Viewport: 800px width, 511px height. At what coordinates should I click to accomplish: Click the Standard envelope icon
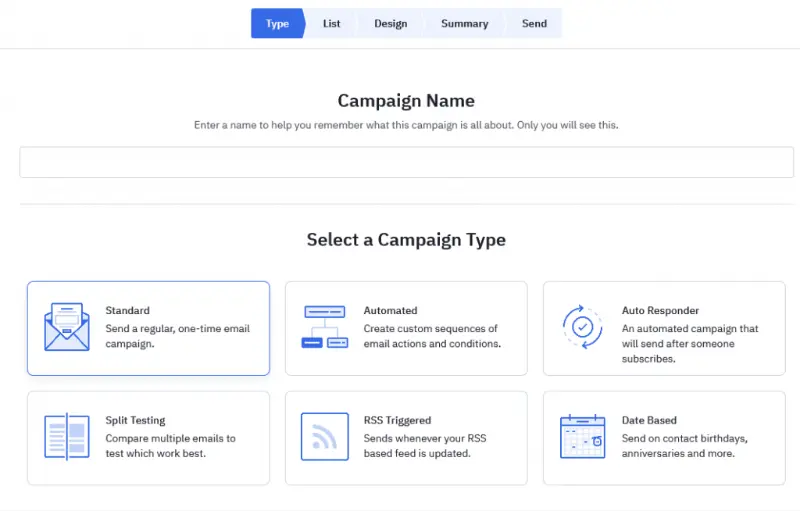click(x=67, y=327)
